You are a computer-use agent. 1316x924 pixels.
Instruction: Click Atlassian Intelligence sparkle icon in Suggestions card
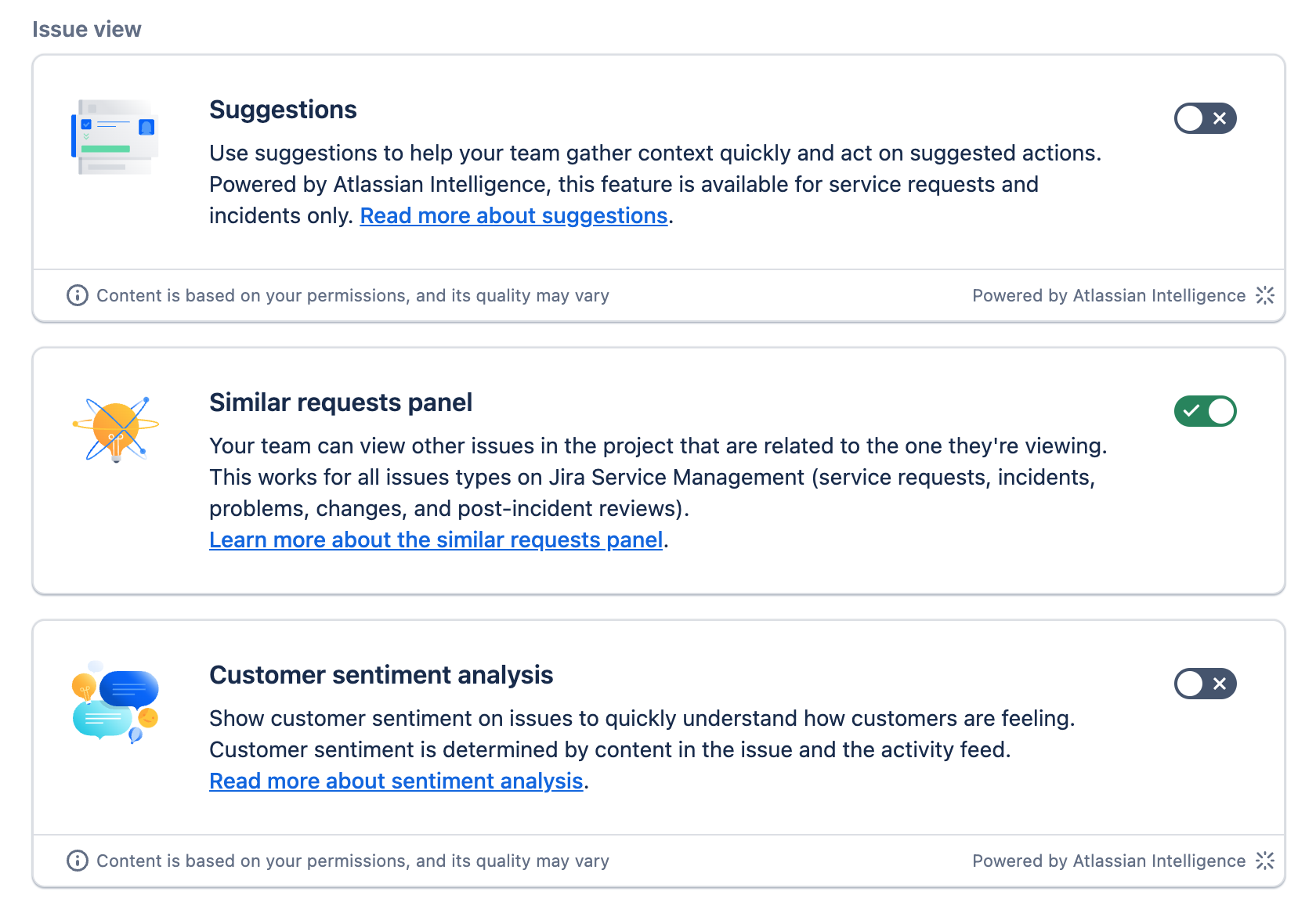(1265, 295)
